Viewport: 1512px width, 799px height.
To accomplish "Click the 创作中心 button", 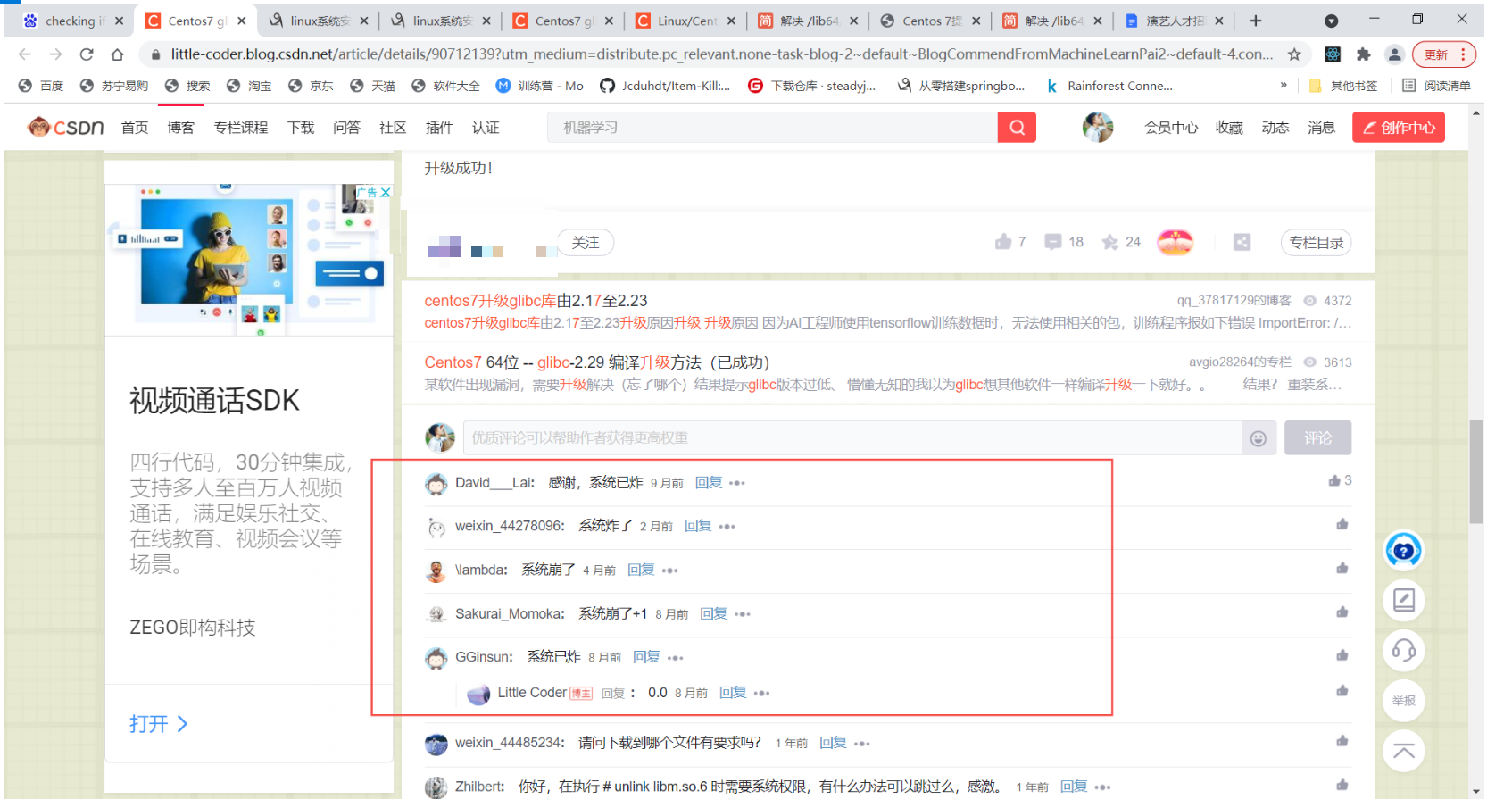I will (x=1398, y=128).
